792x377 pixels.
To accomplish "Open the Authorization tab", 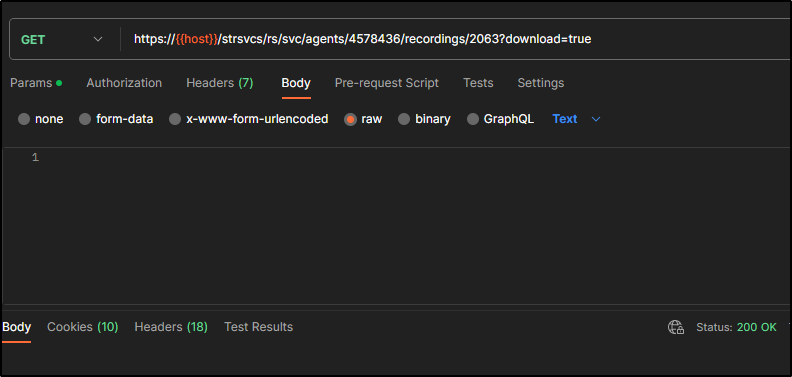I will point(124,83).
